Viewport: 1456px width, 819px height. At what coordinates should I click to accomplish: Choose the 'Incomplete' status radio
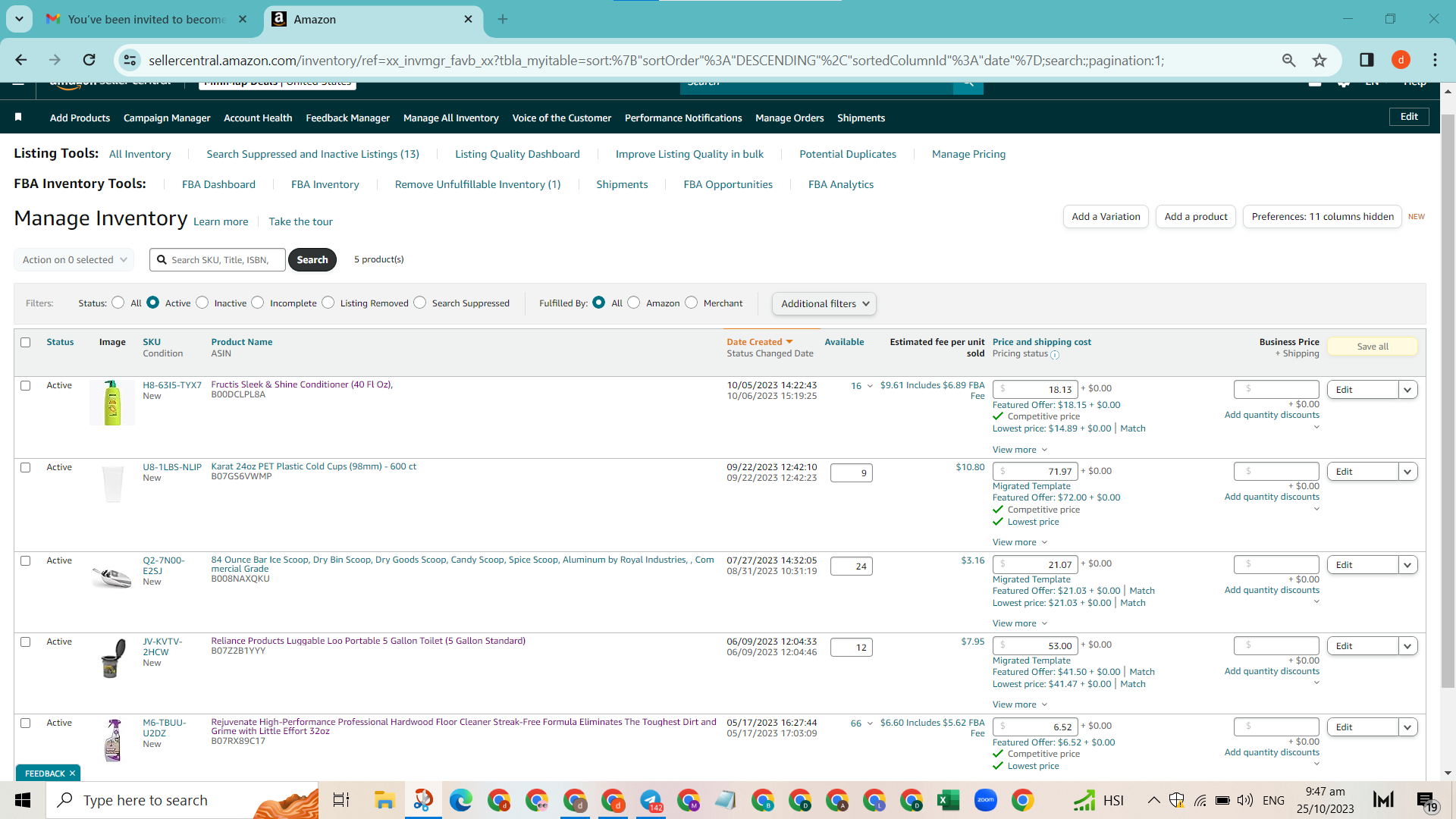[258, 303]
